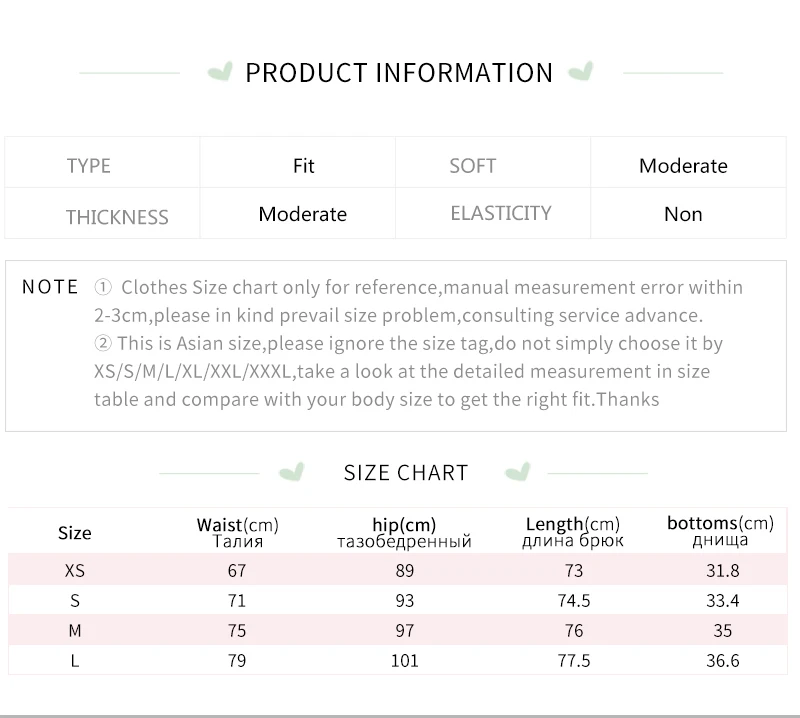This screenshot has width=800, height=718.
Task: Select the Fit value in TYPE row
Action: click(304, 166)
